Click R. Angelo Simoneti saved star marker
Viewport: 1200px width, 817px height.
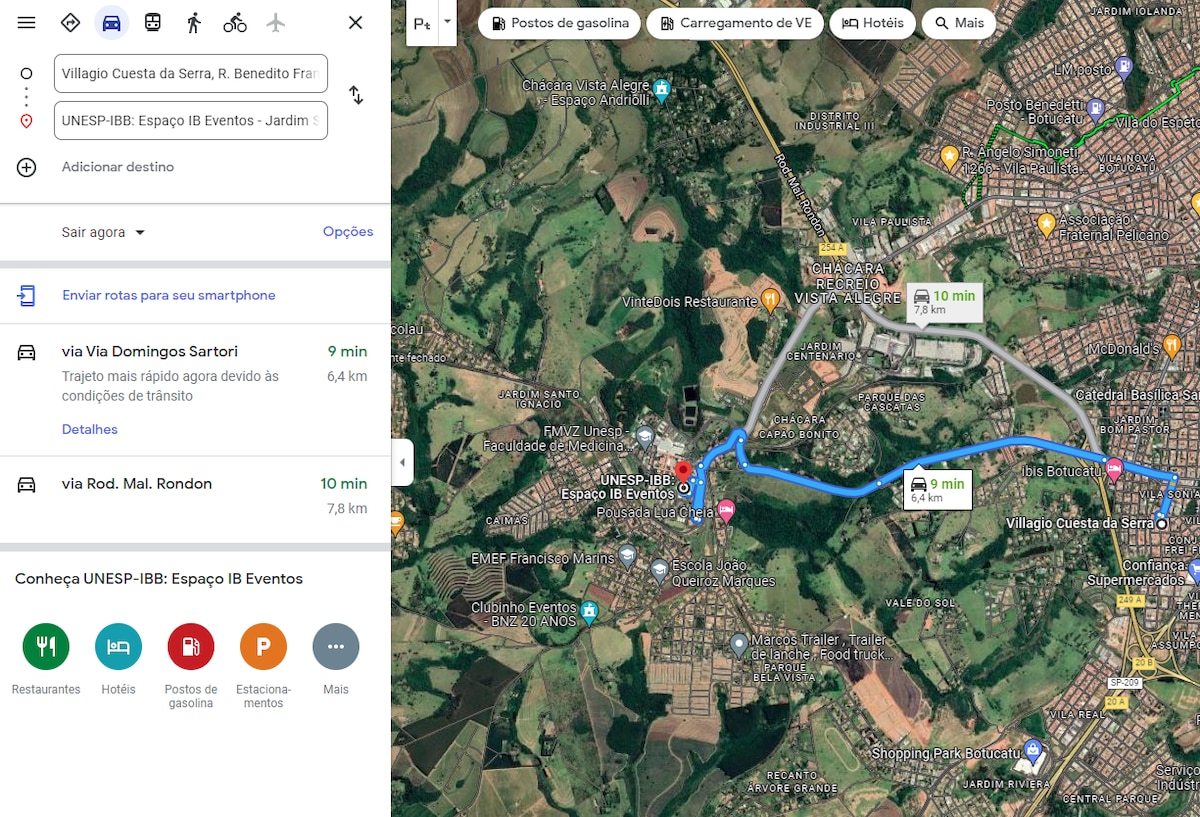950,156
